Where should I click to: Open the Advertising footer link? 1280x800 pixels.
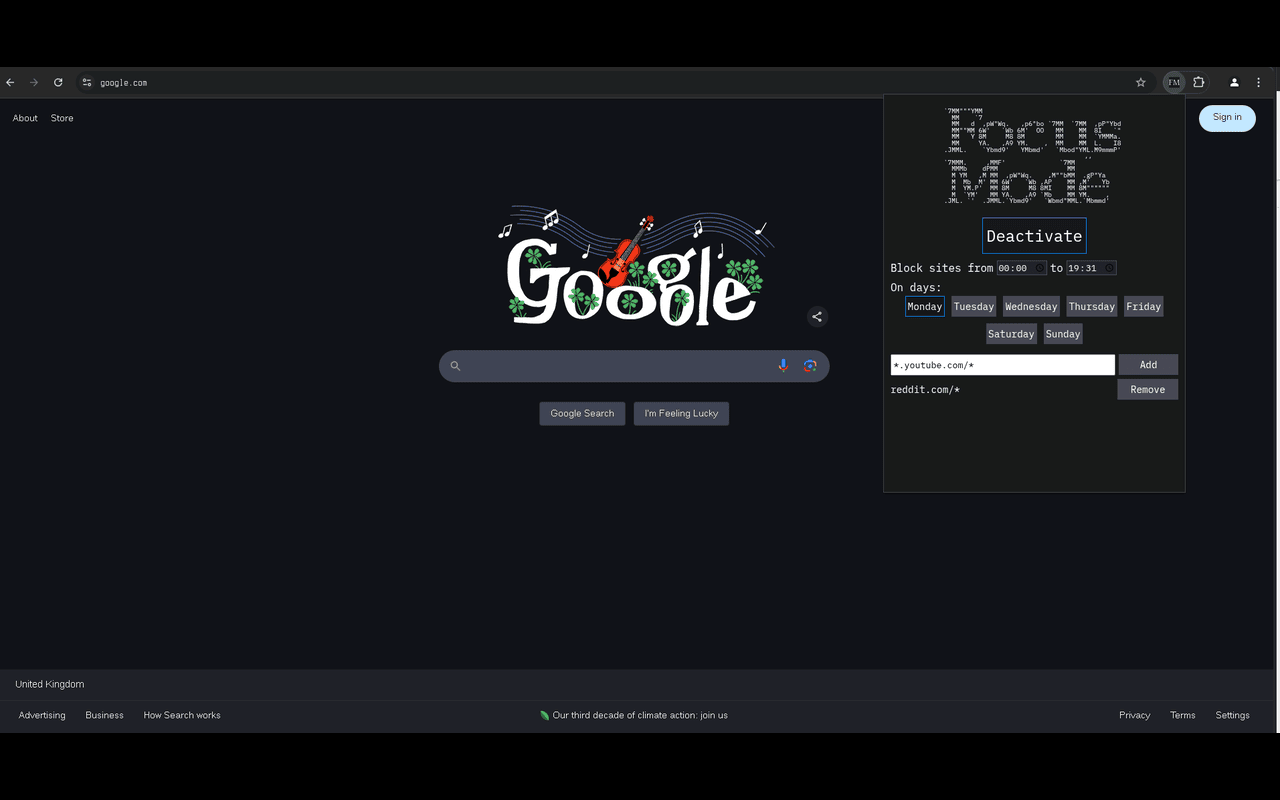click(x=42, y=715)
